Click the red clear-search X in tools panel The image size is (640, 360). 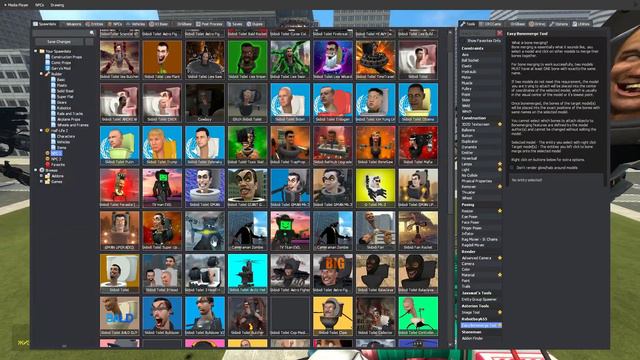(x=499, y=33)
